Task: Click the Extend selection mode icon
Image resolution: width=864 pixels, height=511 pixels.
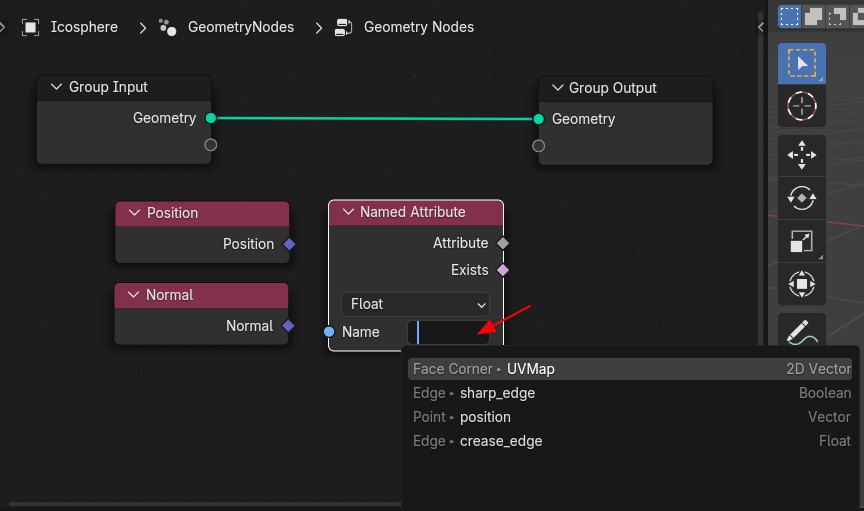Action: [x=813, y=16]
